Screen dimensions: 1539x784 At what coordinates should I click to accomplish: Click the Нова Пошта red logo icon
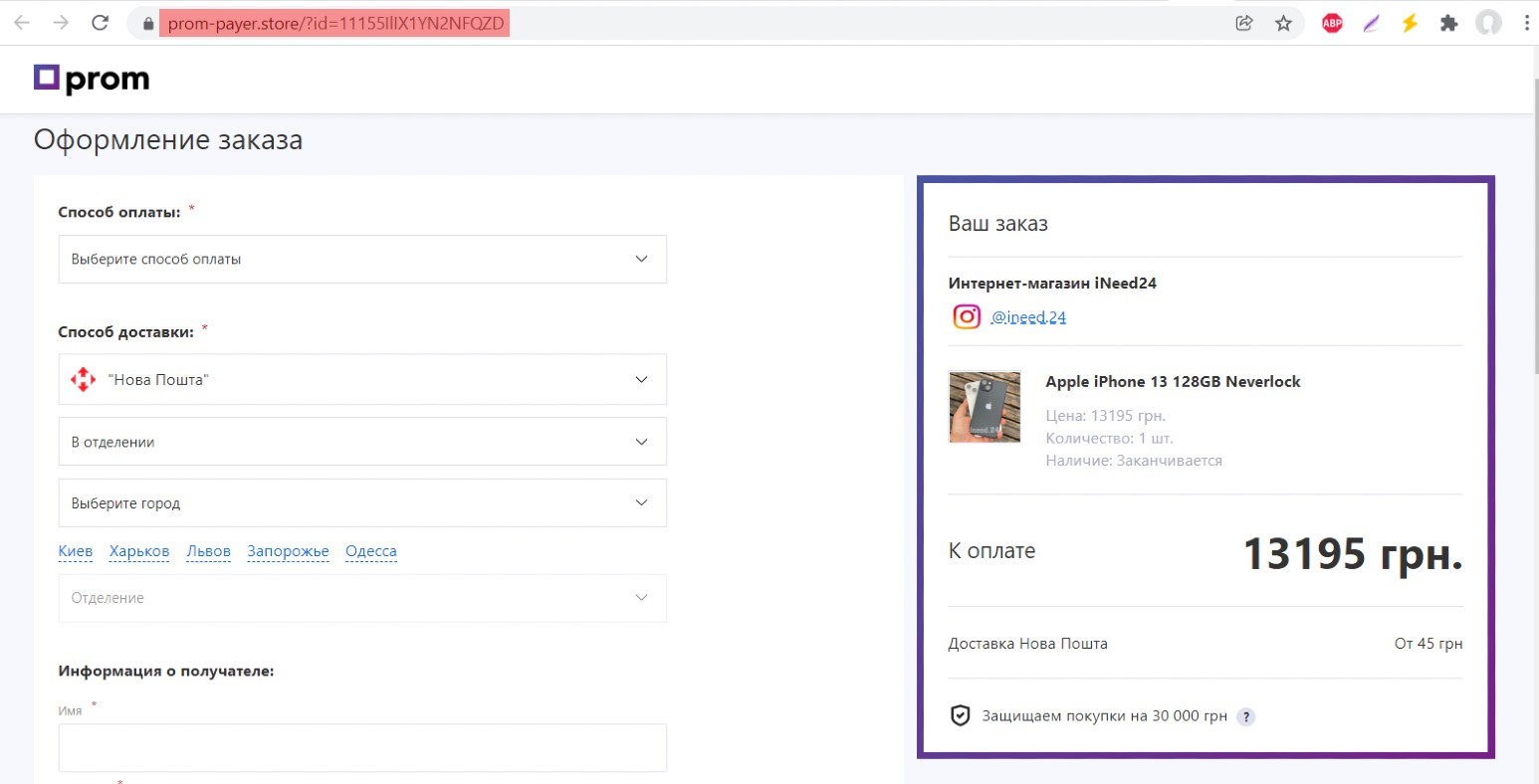83,379
